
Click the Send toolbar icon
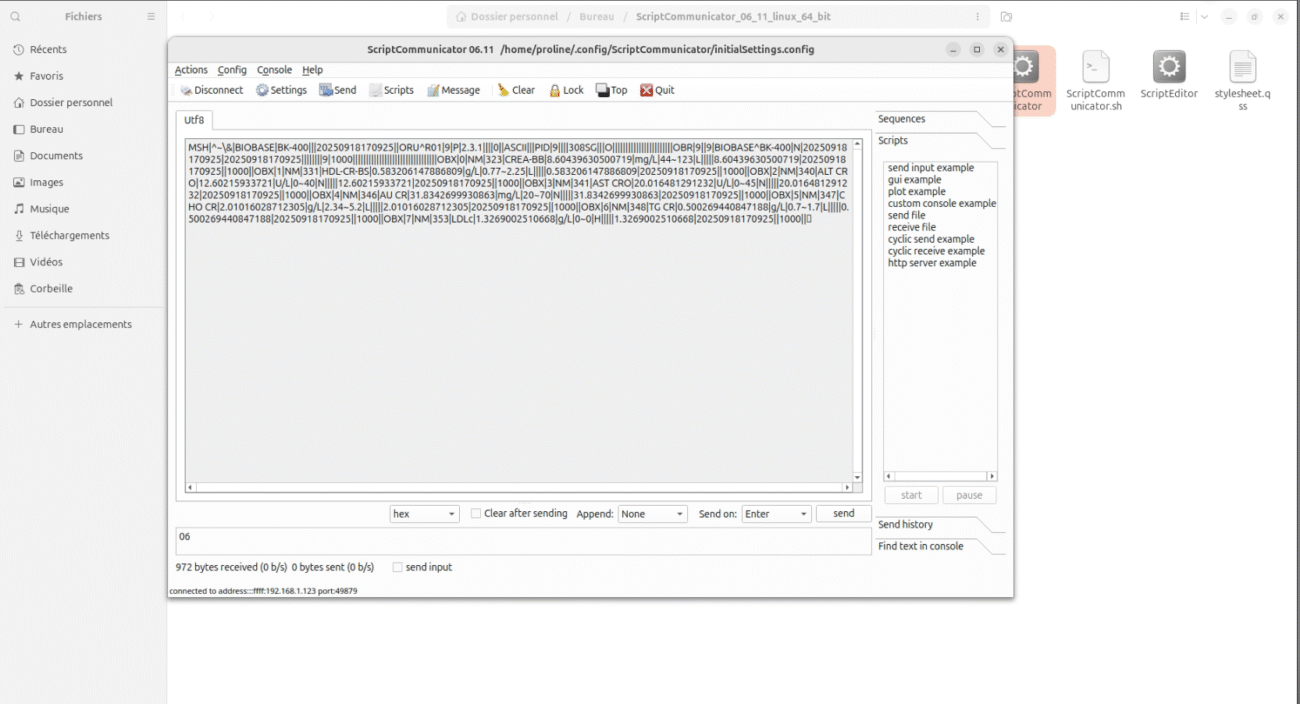tap(338, 90)
